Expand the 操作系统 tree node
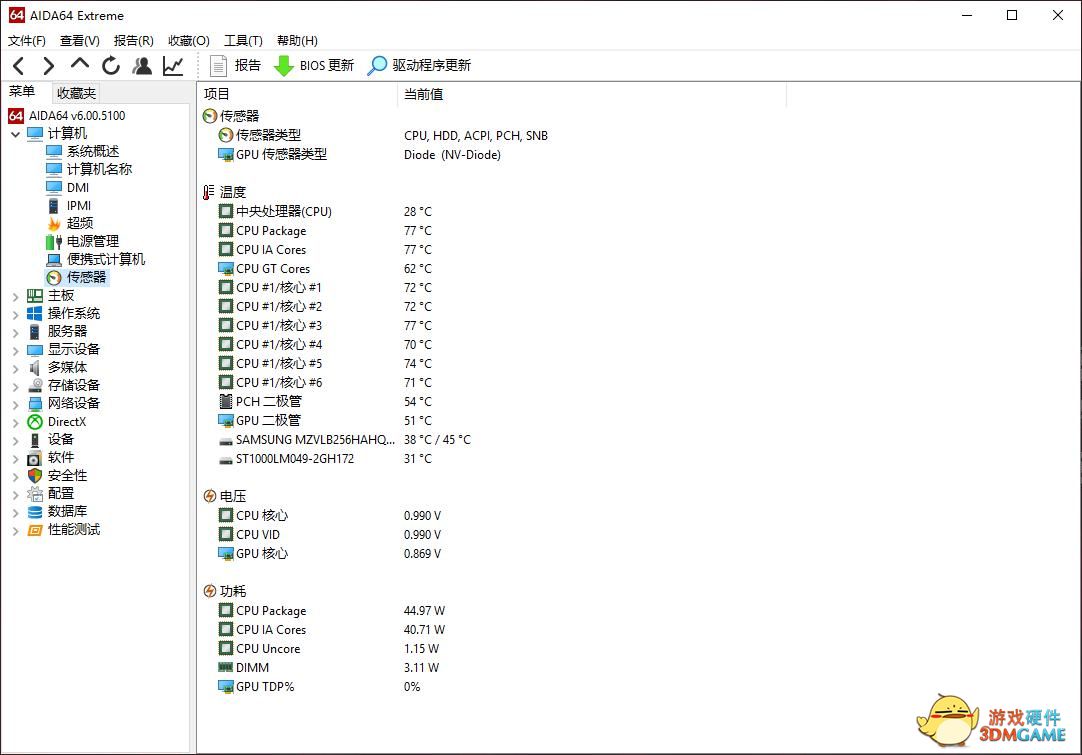The width and height of the screenshot is (1082, 755). (x=15, y=314)
